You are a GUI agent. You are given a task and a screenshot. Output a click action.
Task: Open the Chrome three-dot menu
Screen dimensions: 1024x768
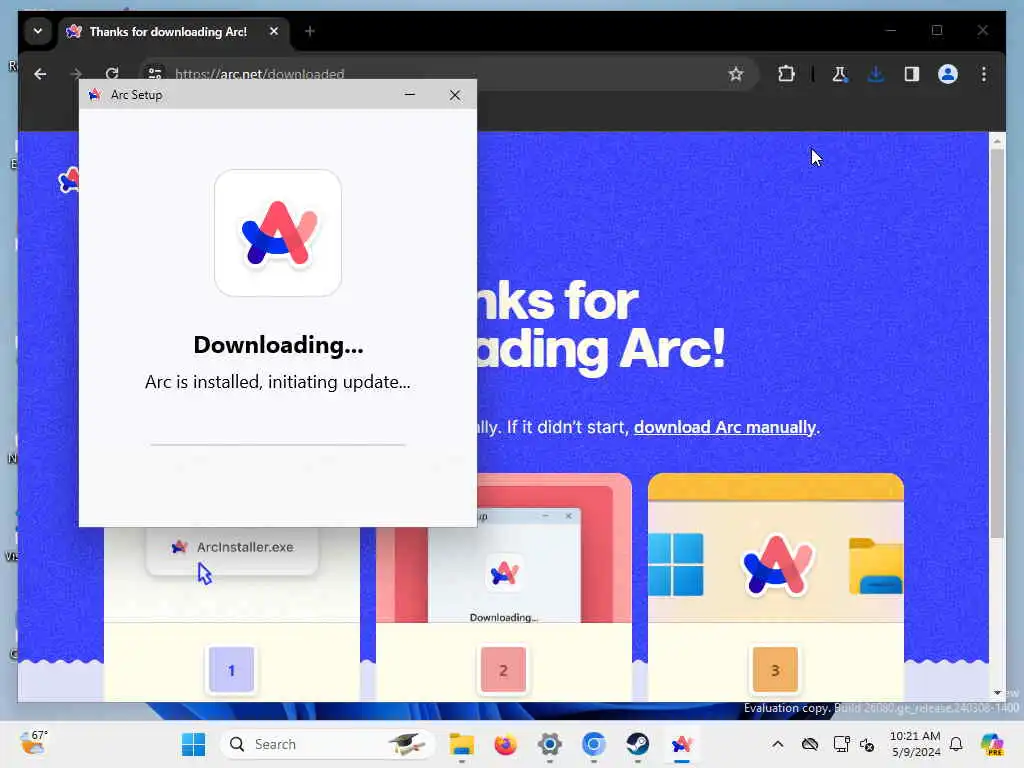click(984, 74)
